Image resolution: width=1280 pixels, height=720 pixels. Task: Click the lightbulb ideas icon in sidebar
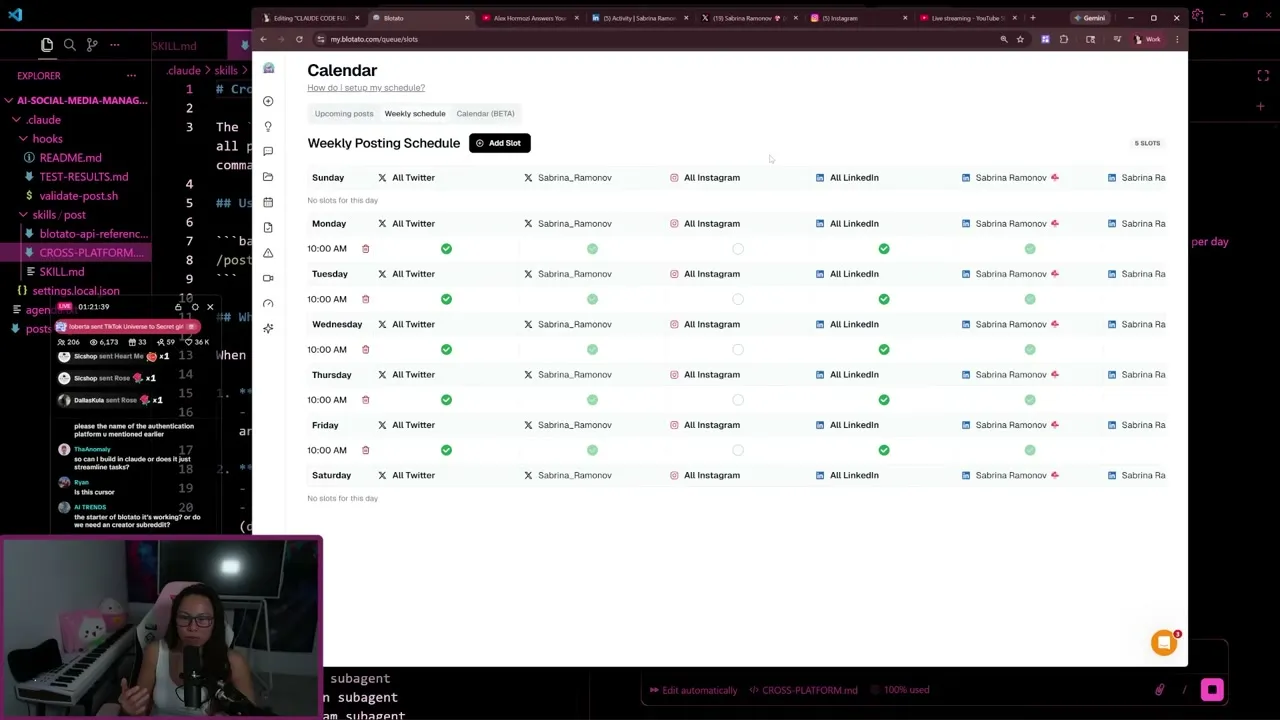268,126
